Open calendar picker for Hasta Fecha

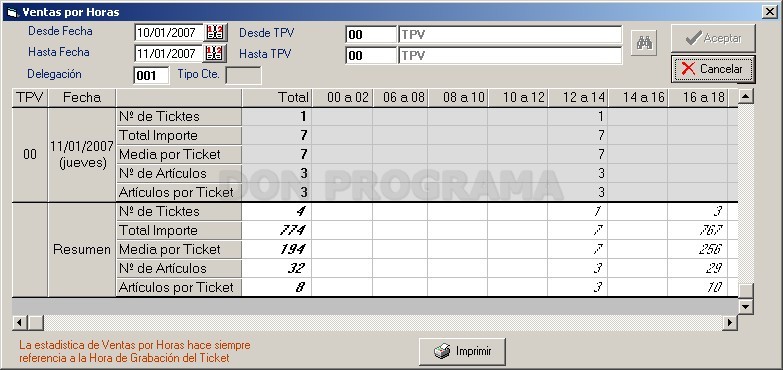point(216,53)
